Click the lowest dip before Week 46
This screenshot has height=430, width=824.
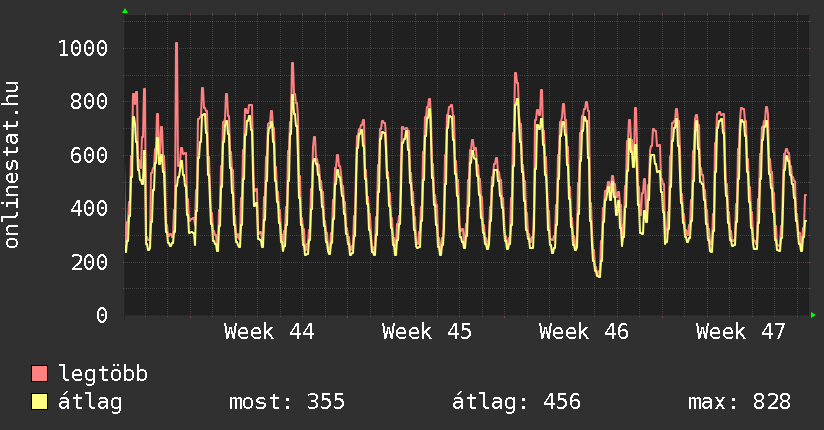click(x=598, y=275)
